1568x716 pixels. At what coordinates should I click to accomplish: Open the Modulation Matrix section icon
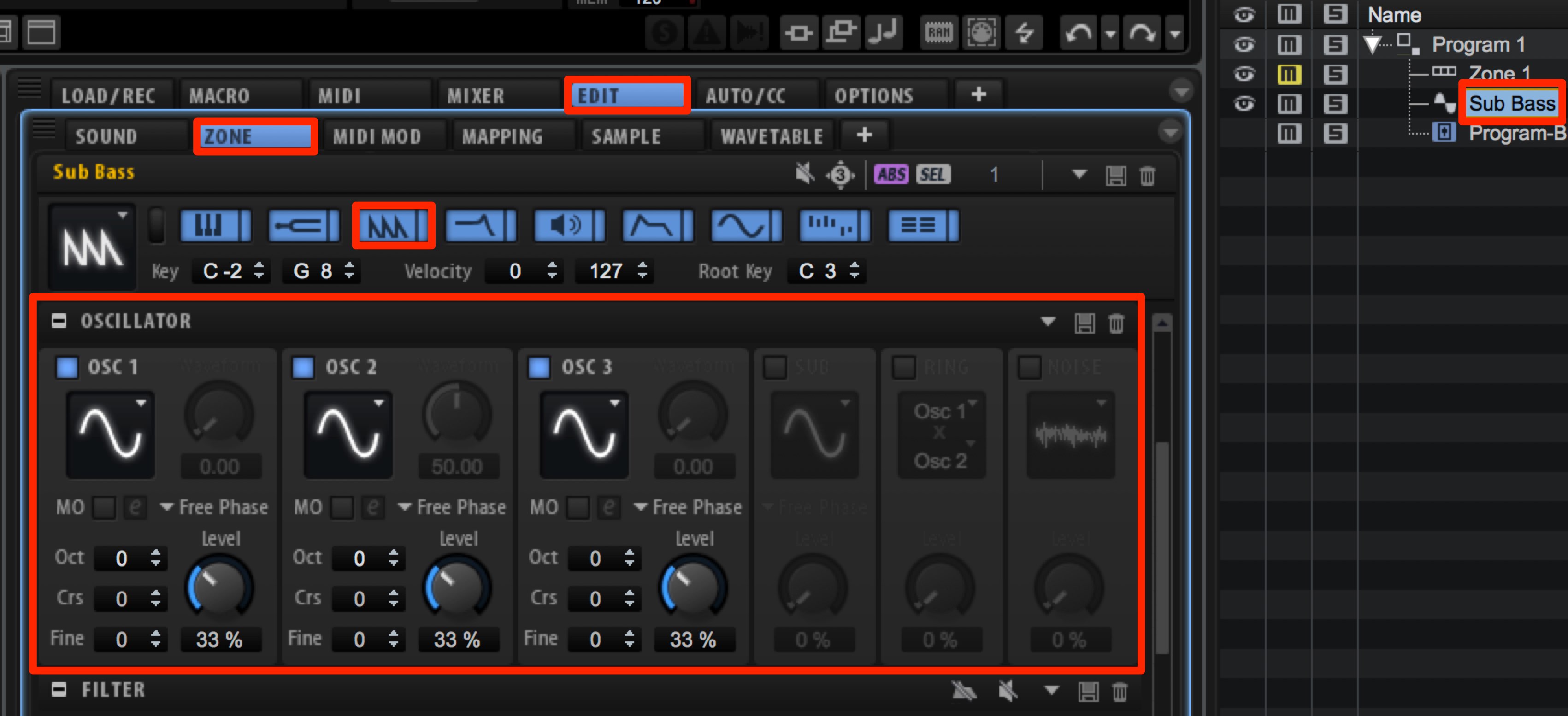pyautogui.click(x=923, y=226)
